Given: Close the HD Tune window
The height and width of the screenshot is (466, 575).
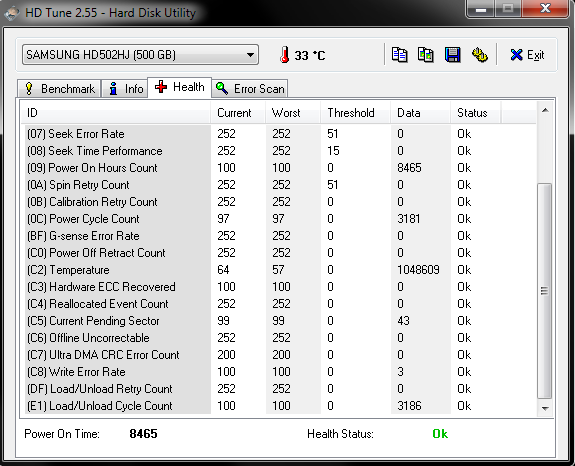Looking at the screenshot, I should tap(545, 8).
